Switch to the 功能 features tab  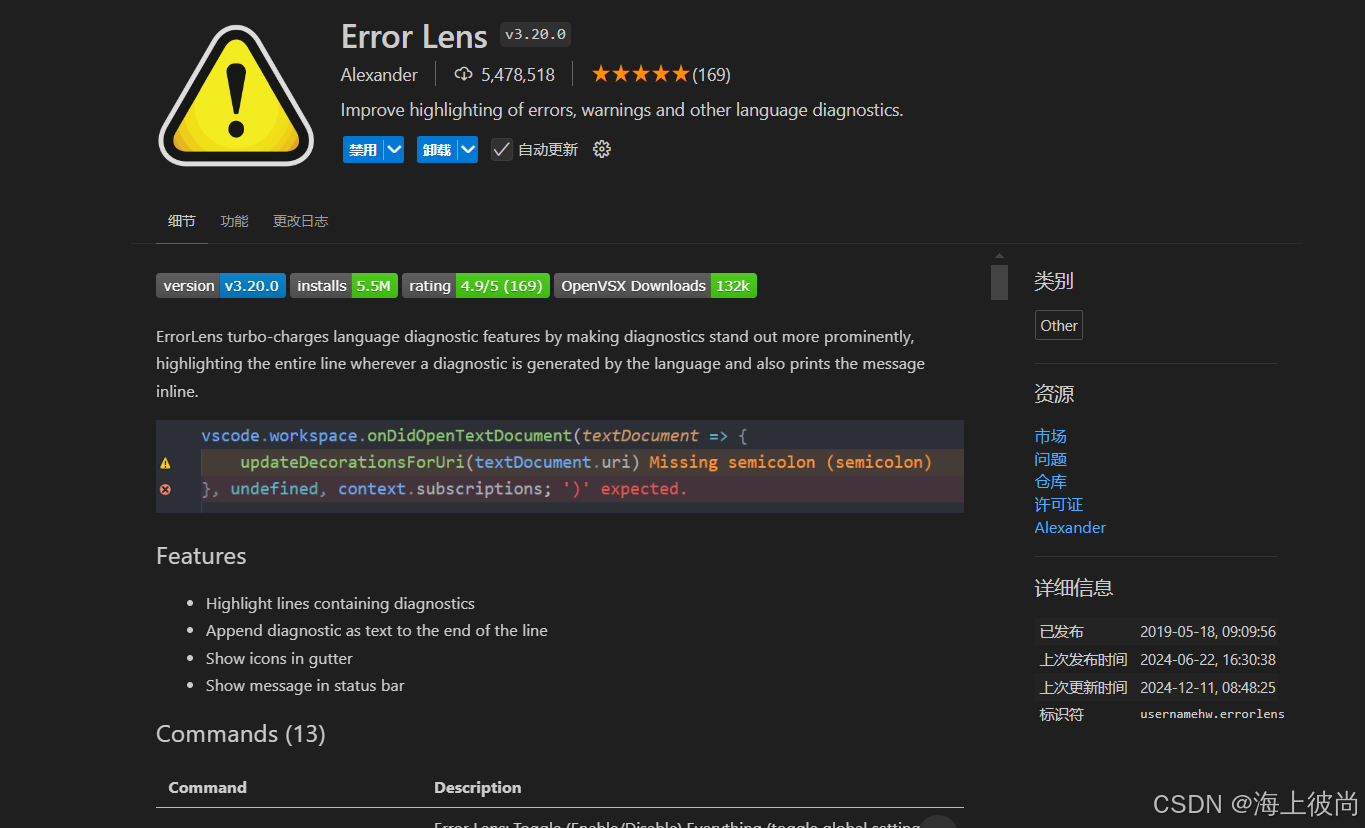[x=234, y=221]
